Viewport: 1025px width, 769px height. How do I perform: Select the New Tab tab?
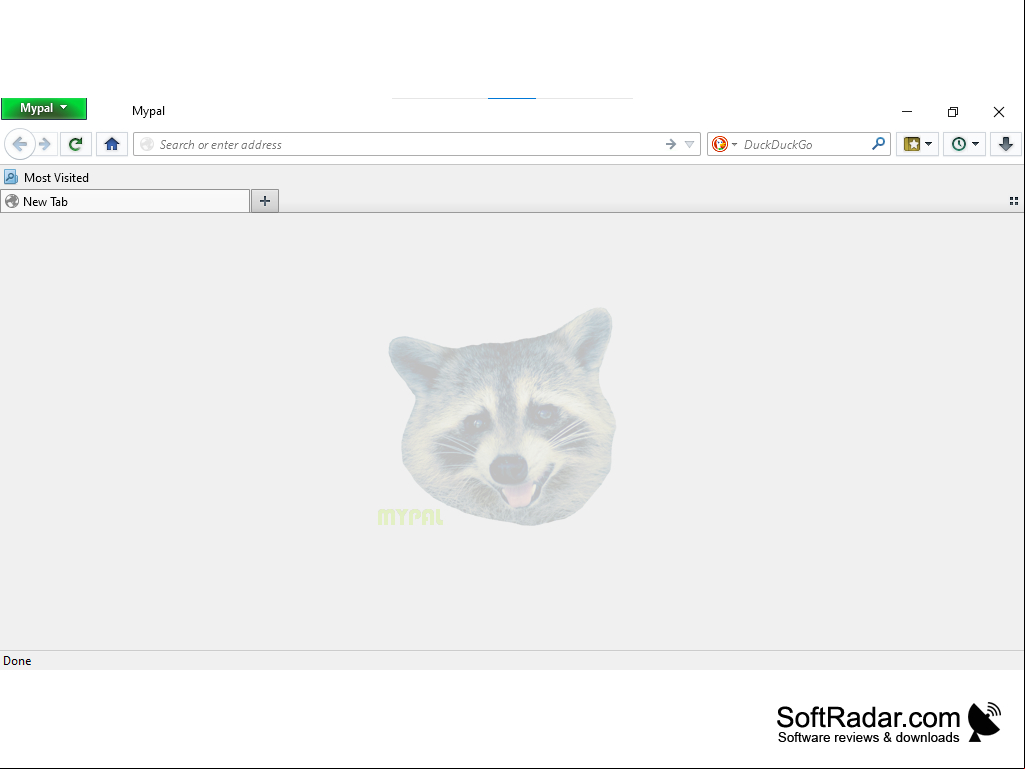125,201
